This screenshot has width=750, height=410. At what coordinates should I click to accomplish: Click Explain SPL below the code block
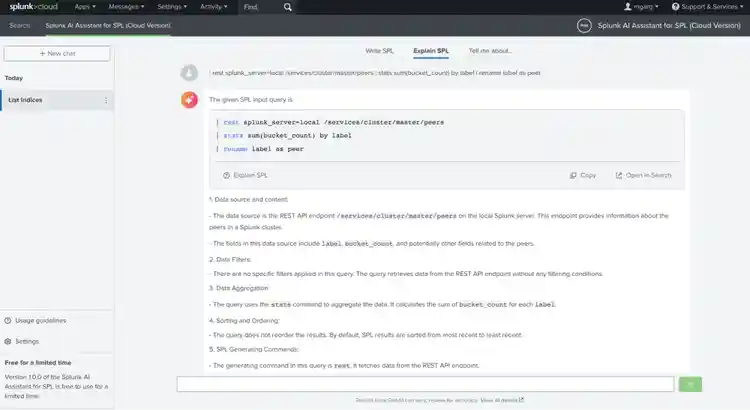click(245, 175)
